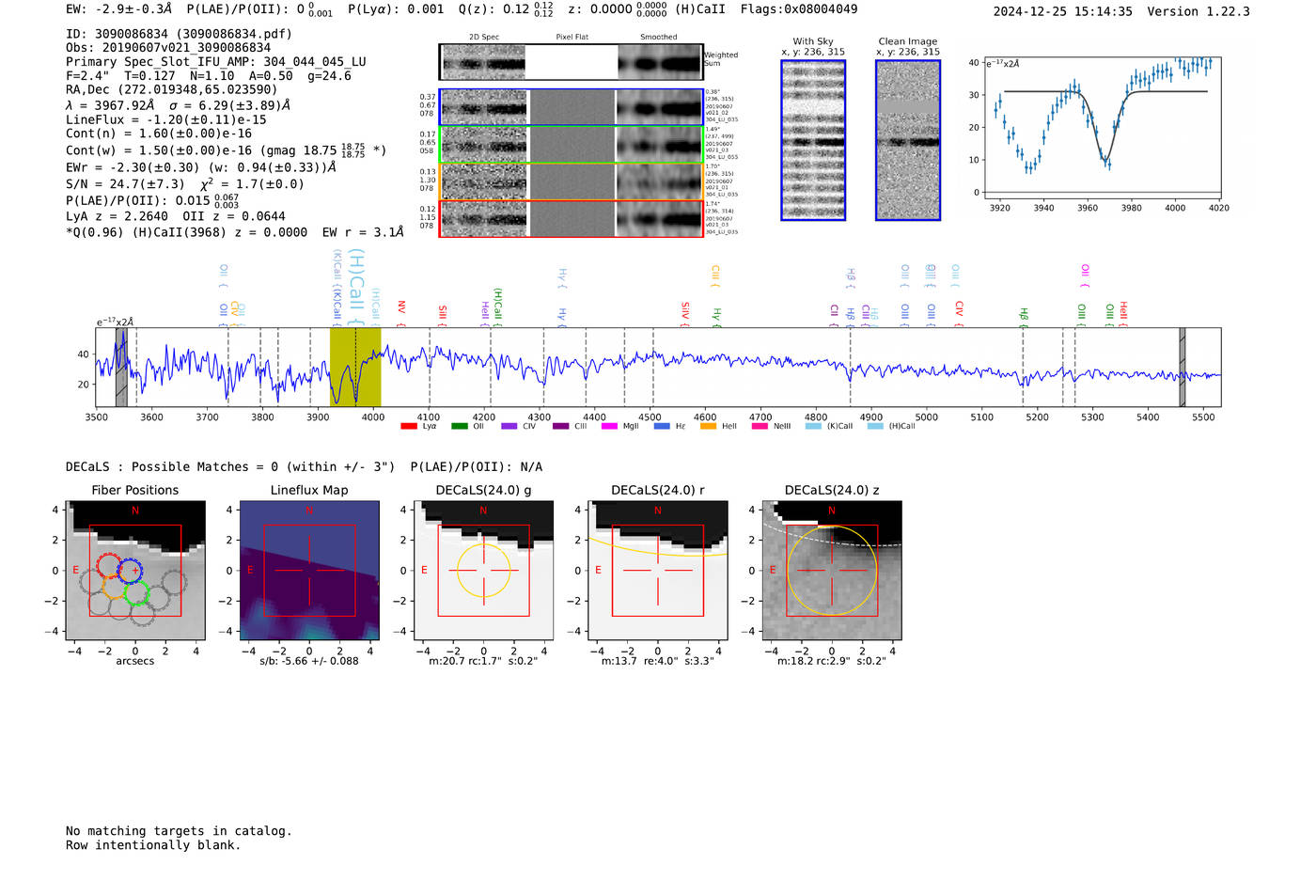Click the Flags:0x08004049 text
The height and width of the screenshot is (896, 1316).
click(799, 9)
